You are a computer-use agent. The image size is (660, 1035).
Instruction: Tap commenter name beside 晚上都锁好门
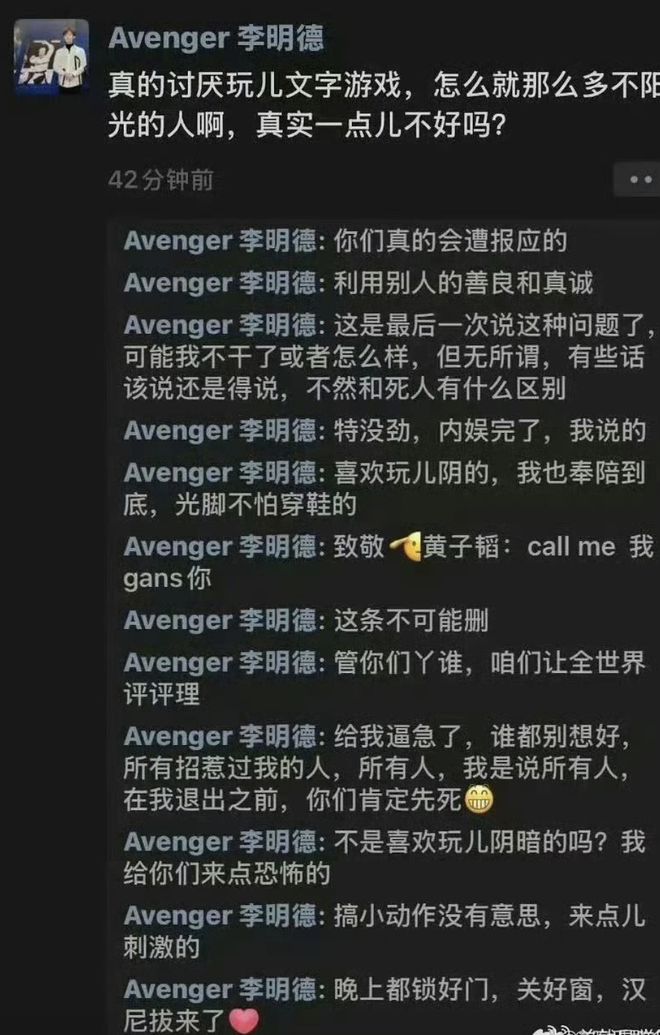tap(220, 991)
